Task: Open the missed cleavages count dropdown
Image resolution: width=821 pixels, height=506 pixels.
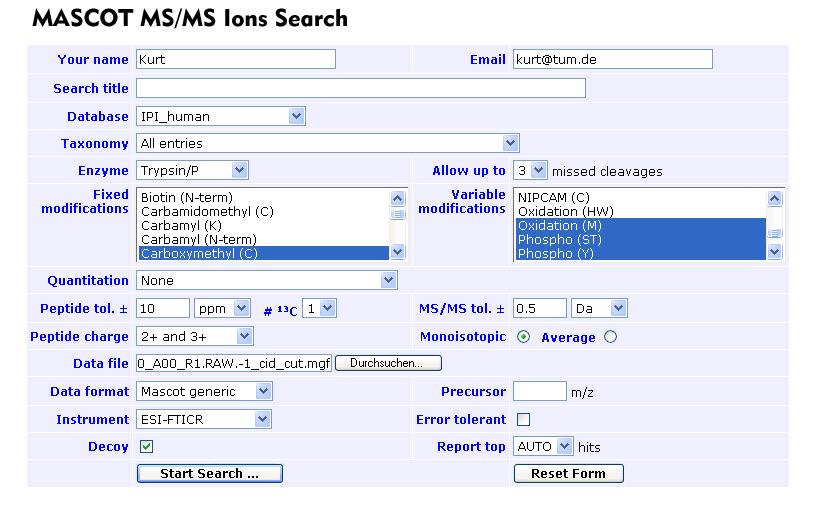Action: 530,170
